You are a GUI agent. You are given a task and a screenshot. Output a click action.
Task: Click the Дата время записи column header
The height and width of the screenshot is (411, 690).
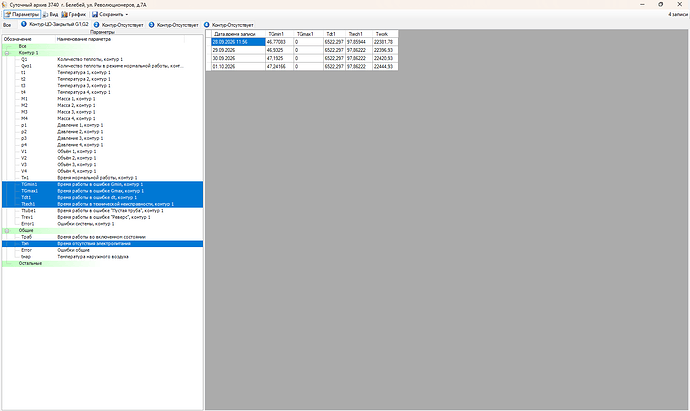(238, 34)
